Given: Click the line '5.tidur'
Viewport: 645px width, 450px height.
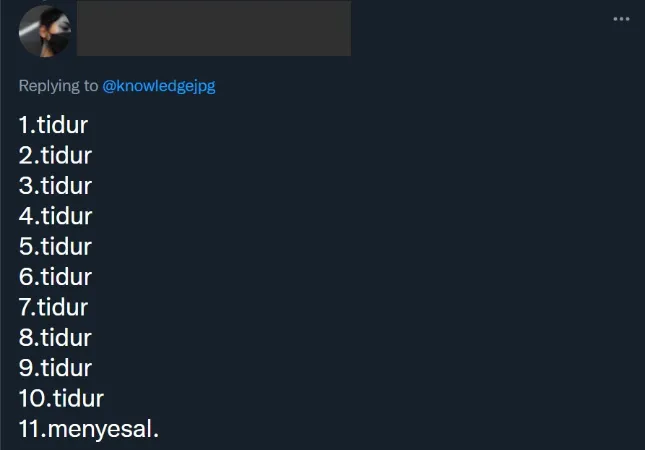Looking at the screenshot, I should tap(55, 246).
